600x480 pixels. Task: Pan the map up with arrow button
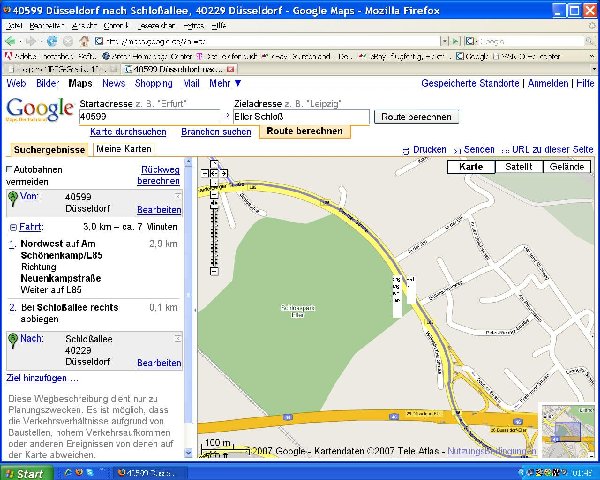click(213, 164)
